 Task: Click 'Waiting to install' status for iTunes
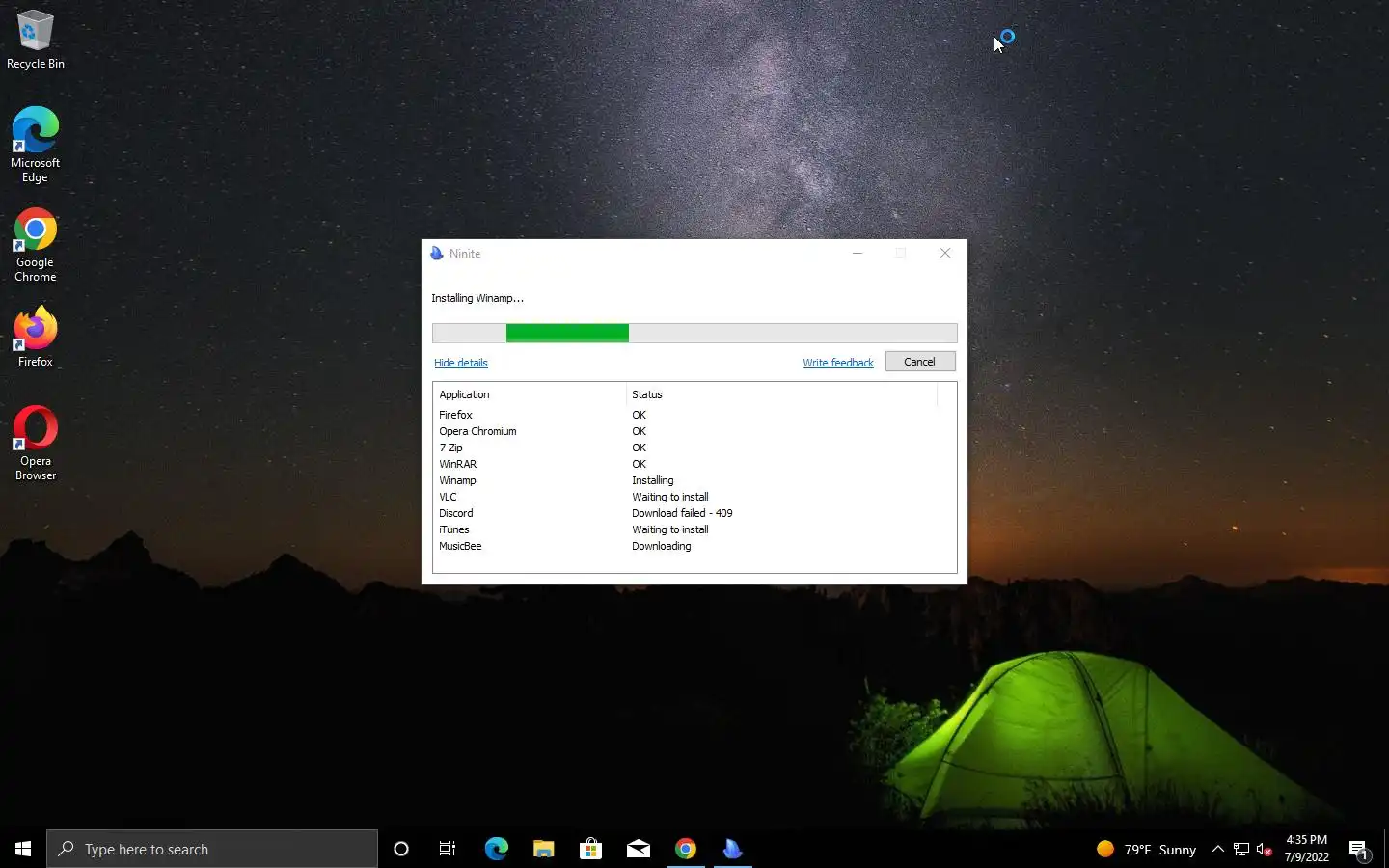pos(670,529)
